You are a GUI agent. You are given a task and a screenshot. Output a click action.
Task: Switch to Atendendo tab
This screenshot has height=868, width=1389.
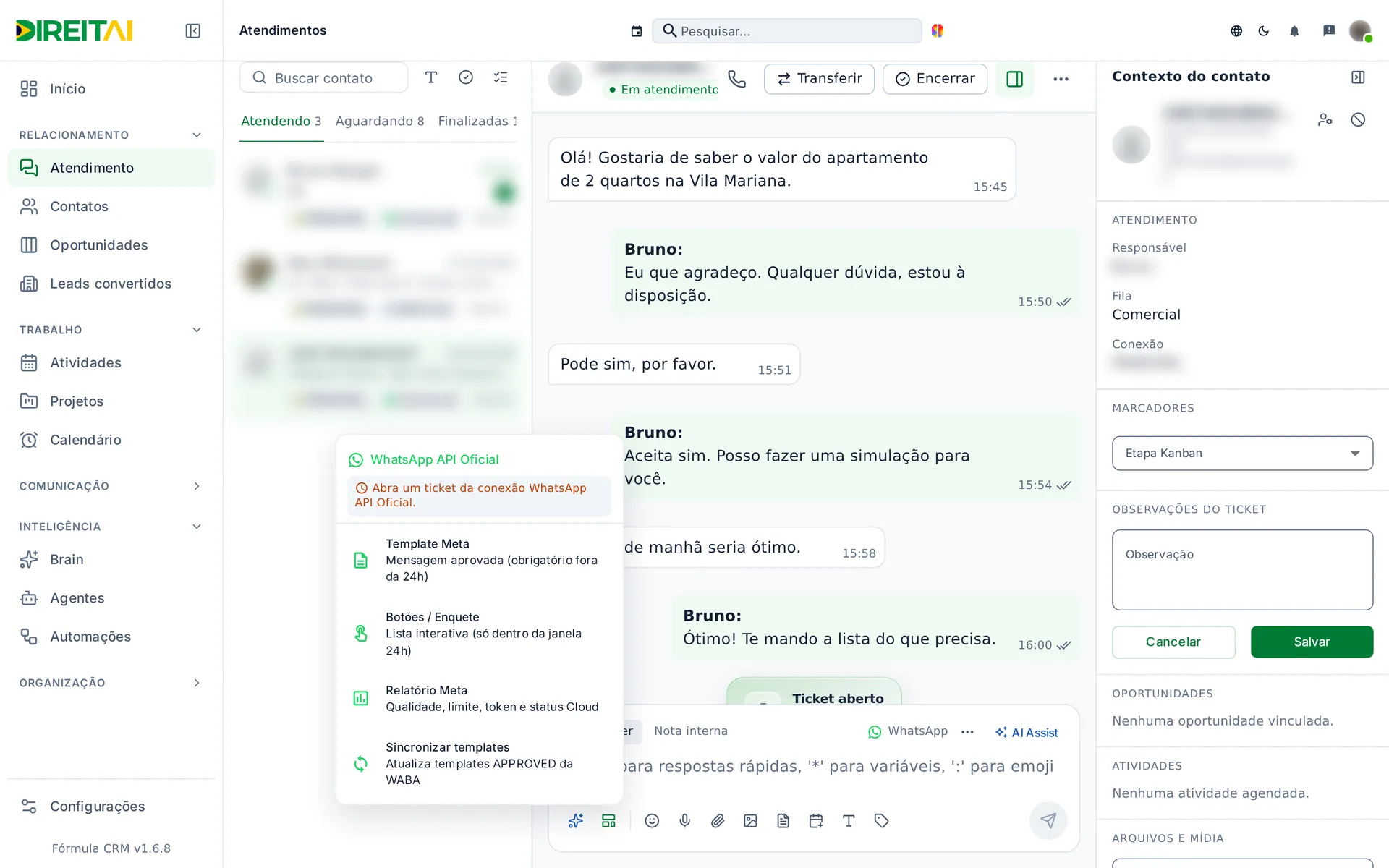(x=281, y=121)
